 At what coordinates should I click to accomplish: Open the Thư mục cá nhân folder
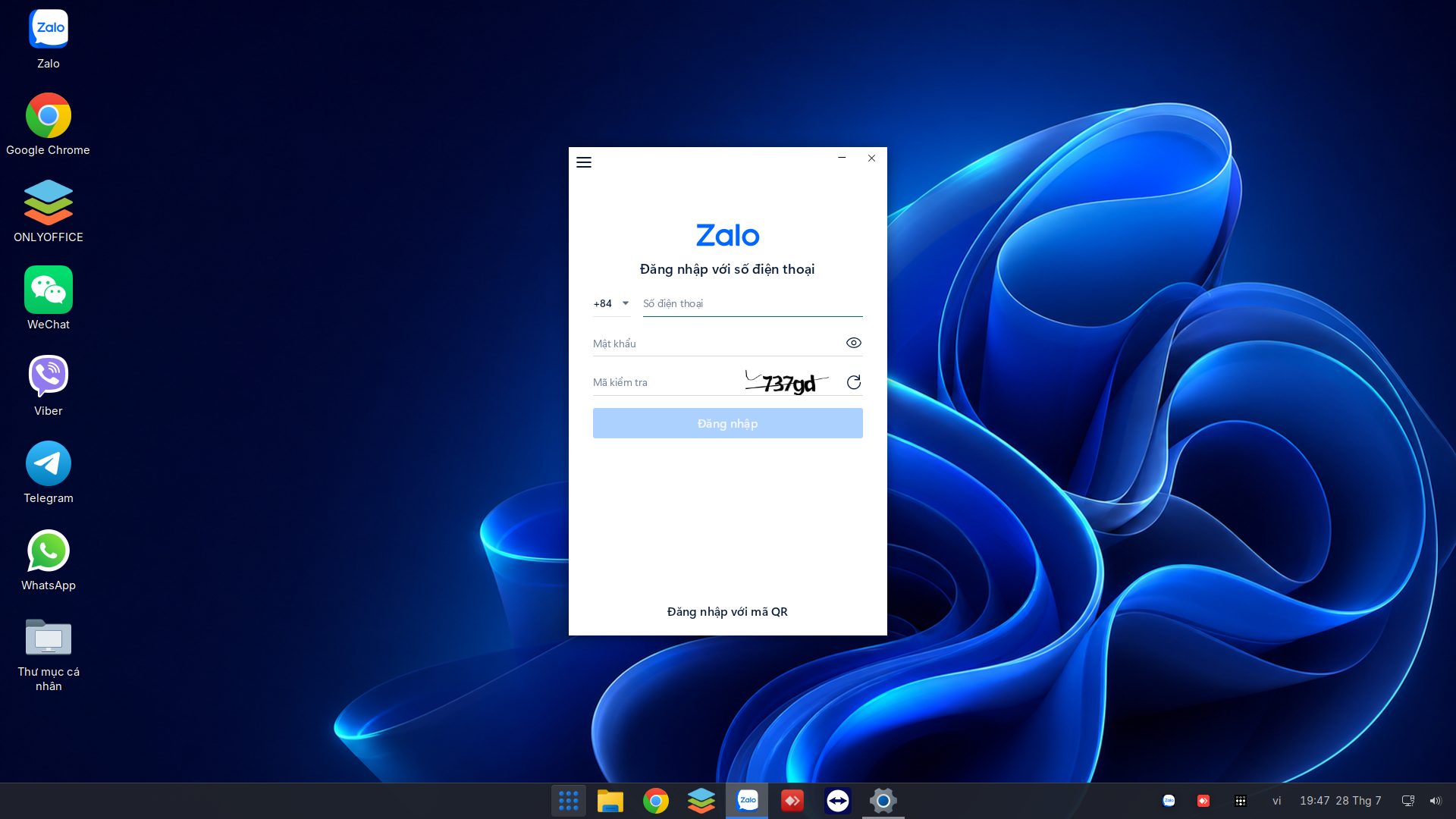tap(49, 654)
